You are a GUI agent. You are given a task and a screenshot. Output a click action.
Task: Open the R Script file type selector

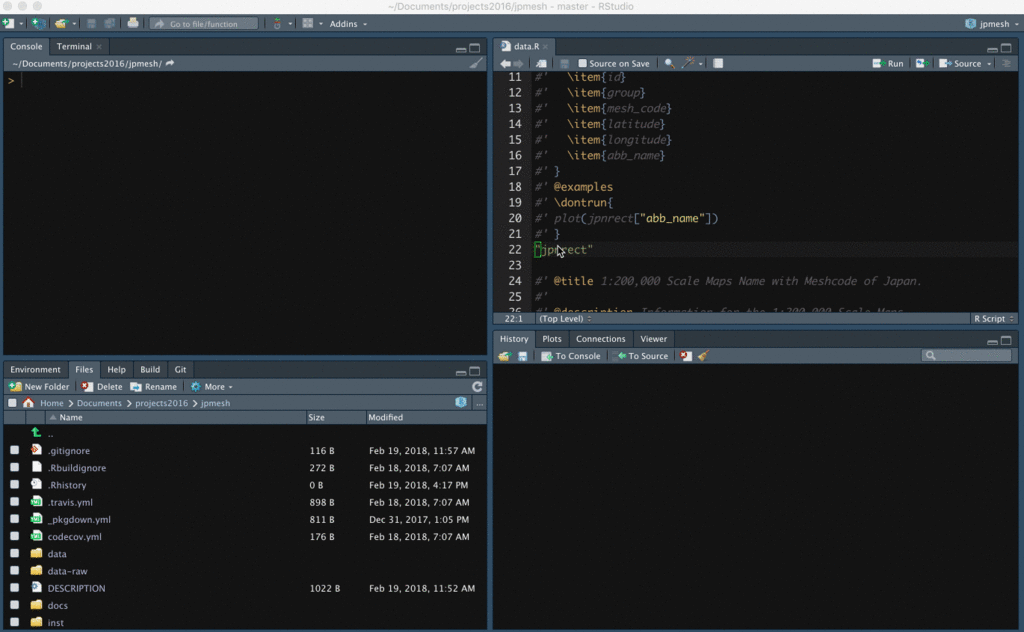point(994,319)
